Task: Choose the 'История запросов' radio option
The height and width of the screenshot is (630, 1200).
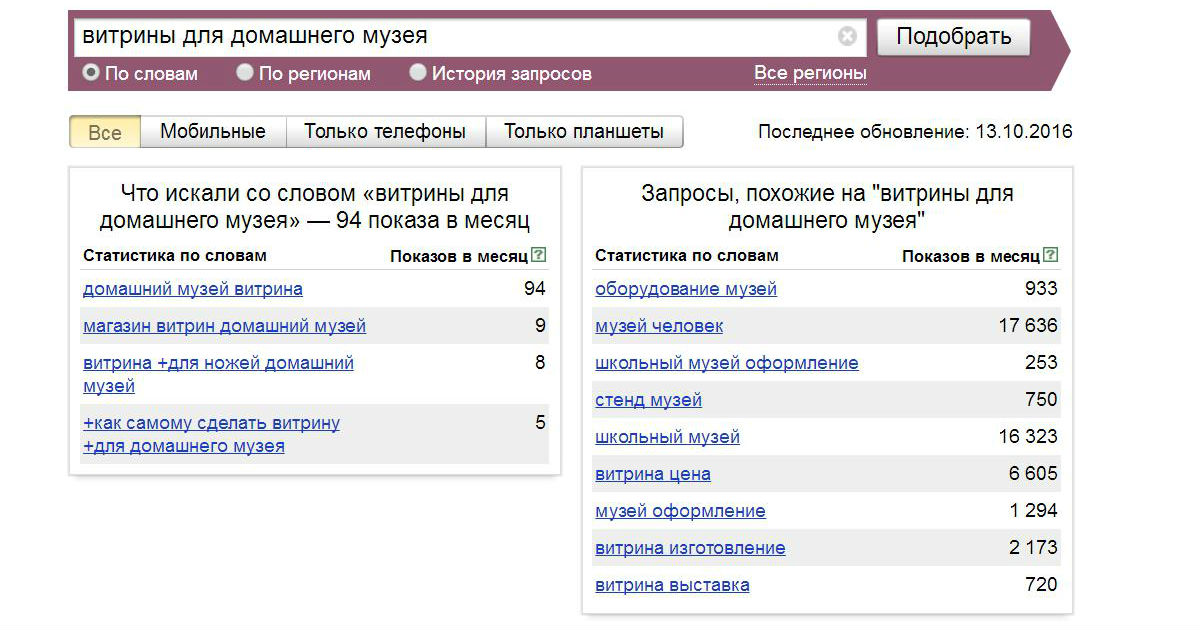Action: (x=418, y=73)
